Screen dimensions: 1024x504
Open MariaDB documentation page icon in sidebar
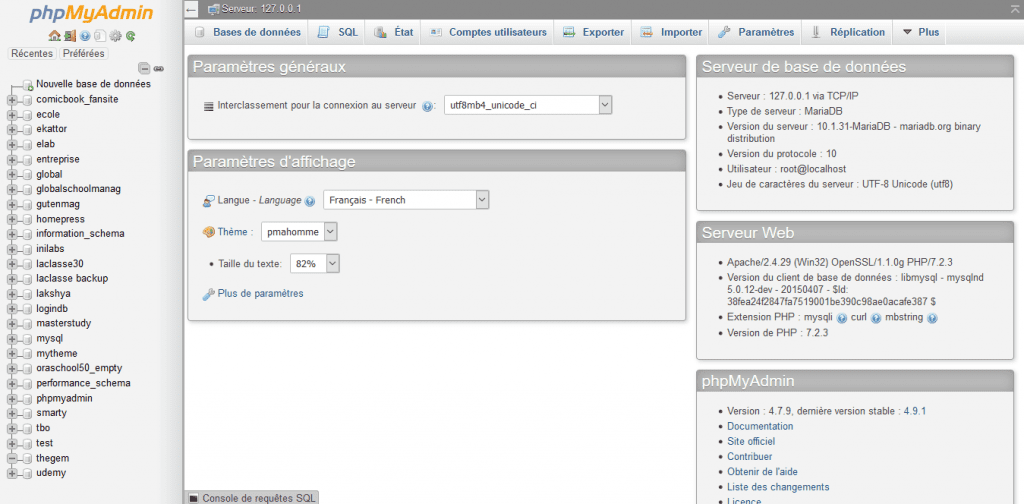pyautogui.click(x=100, y=36)
